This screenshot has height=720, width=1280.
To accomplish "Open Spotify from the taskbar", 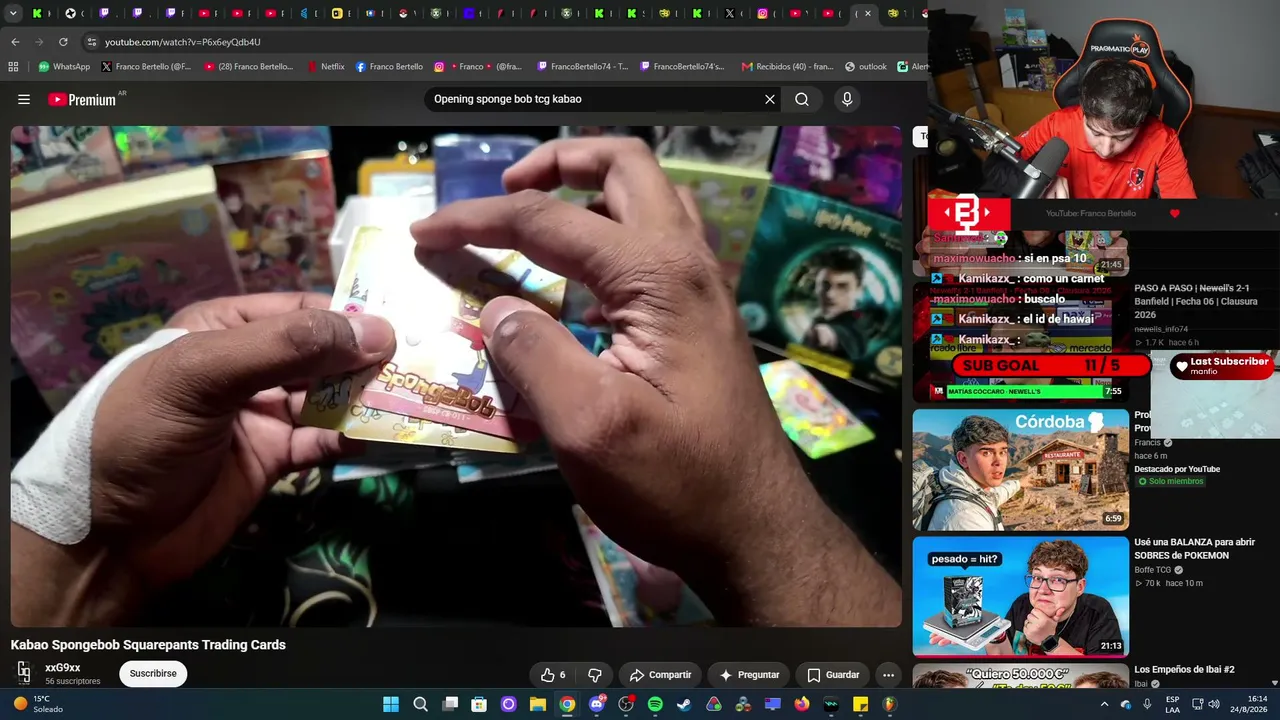I will [655, 704].
